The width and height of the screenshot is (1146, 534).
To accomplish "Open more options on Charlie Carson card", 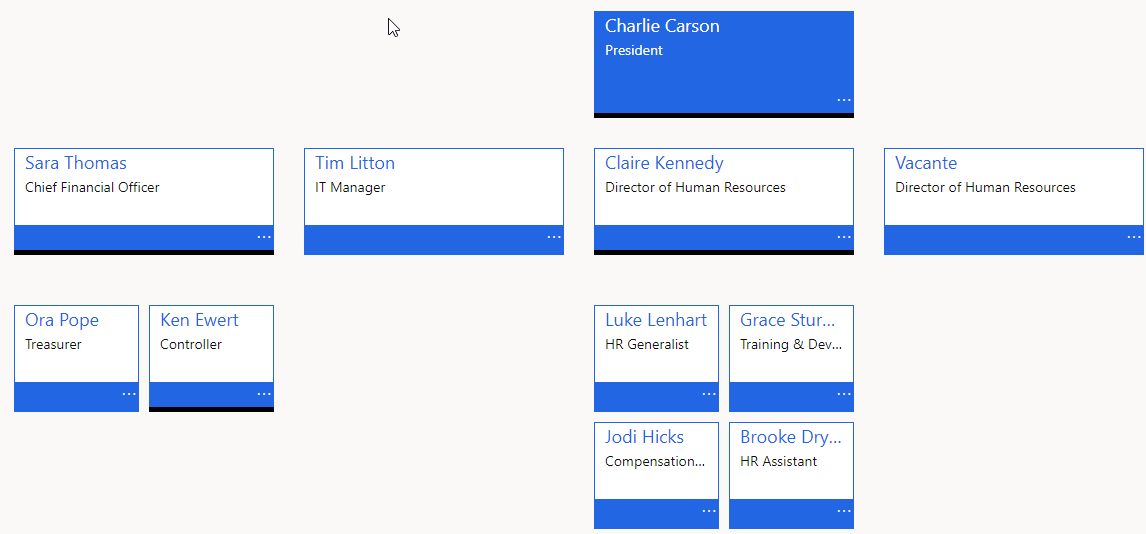I will pyautogui.click(x=843, y=99).
